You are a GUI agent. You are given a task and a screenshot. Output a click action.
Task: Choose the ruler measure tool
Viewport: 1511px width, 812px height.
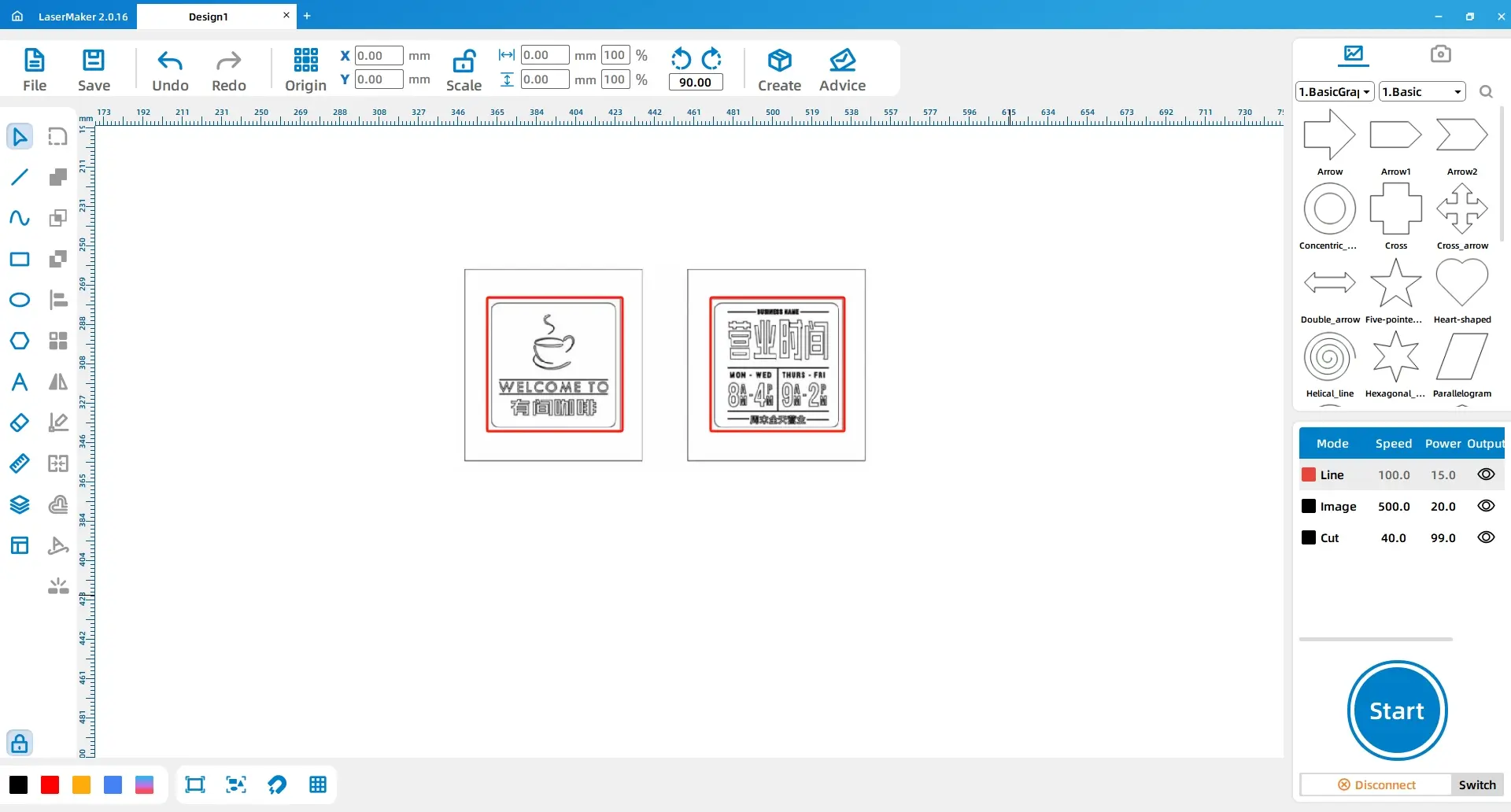[x=20, y=463]
